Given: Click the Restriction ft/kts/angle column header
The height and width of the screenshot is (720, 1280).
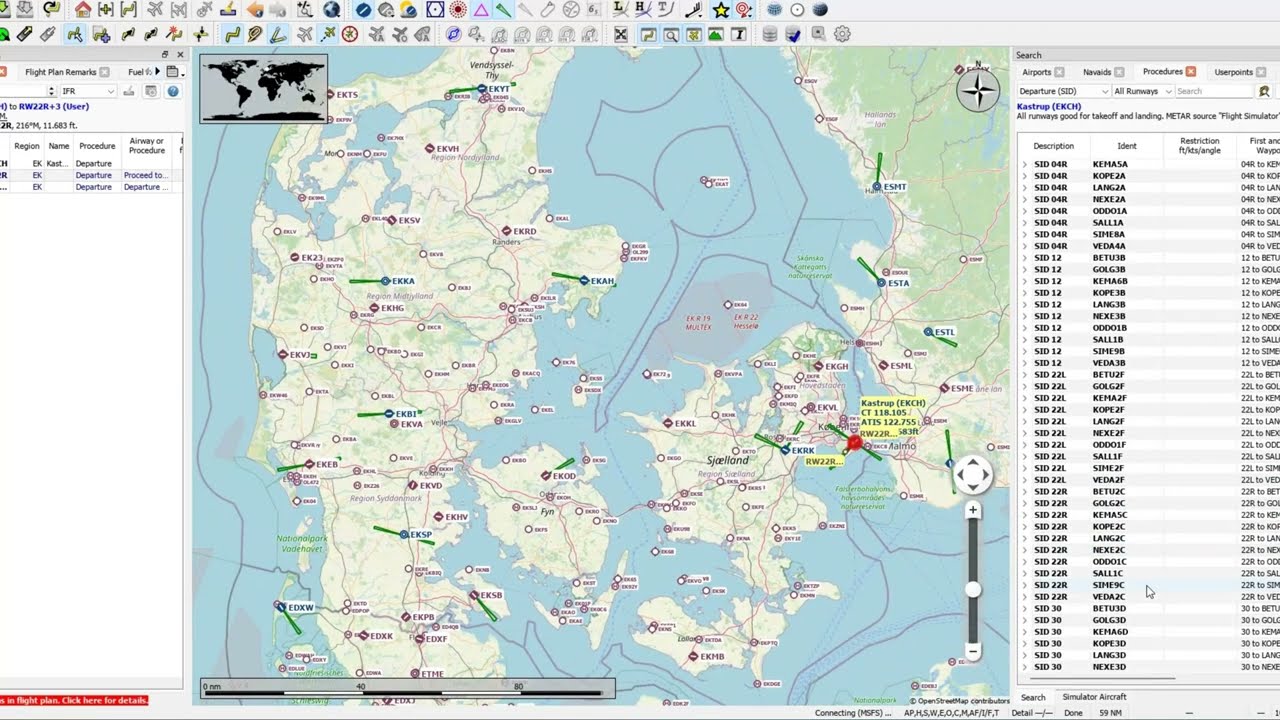Looking at the screenshot, I should pyautogui.click(x=1200, y=146).
